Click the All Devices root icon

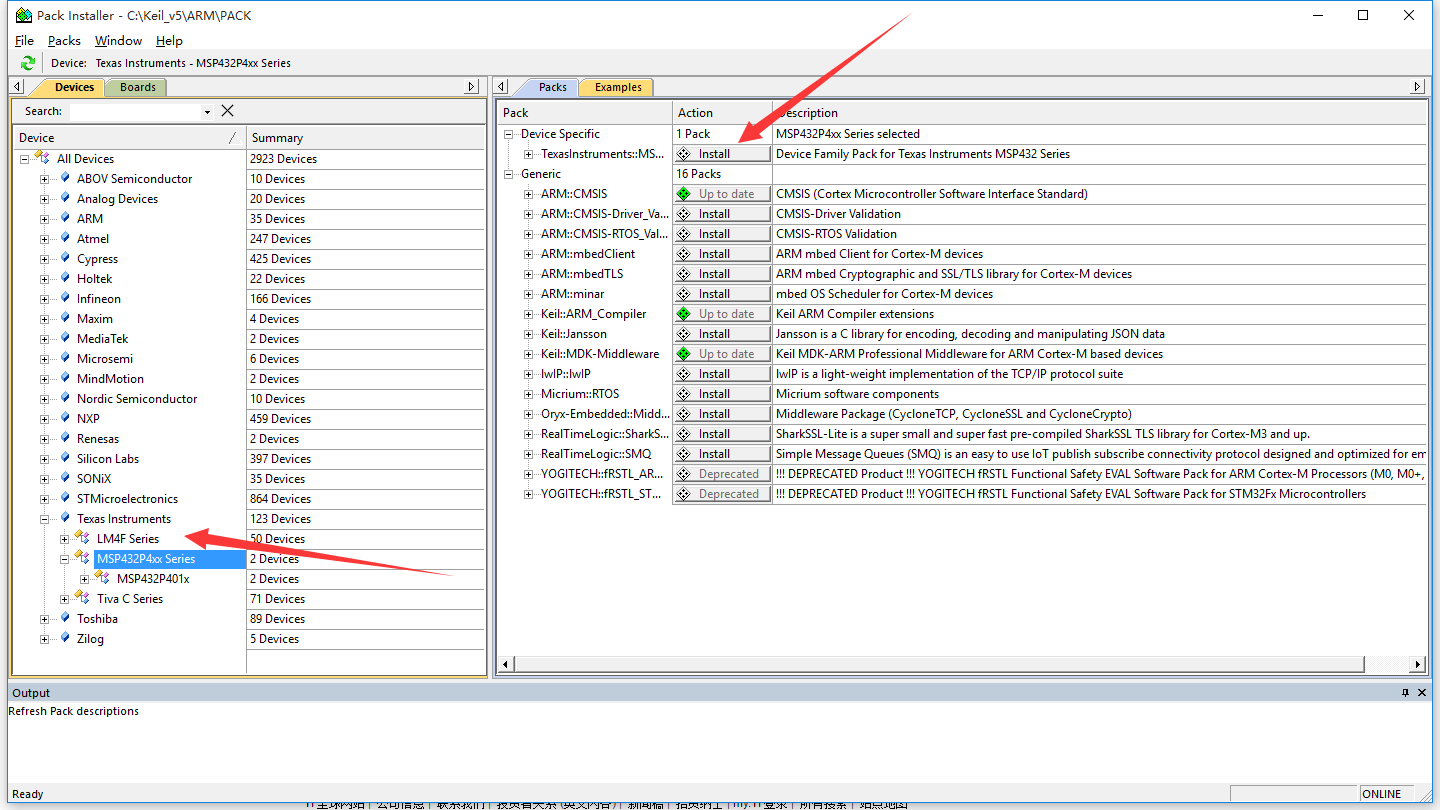pos(43,158)
